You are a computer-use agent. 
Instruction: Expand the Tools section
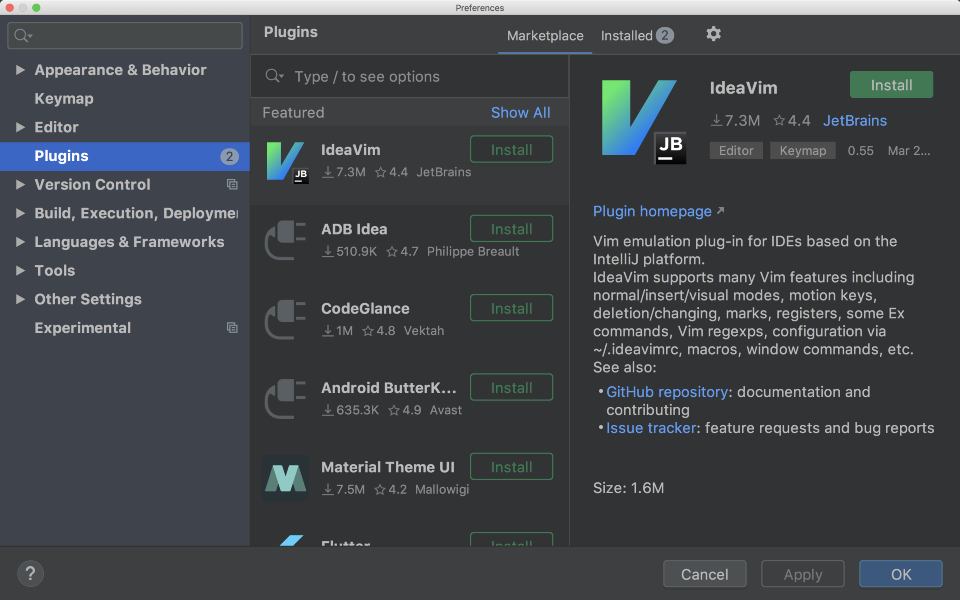(x=20, y=270)
